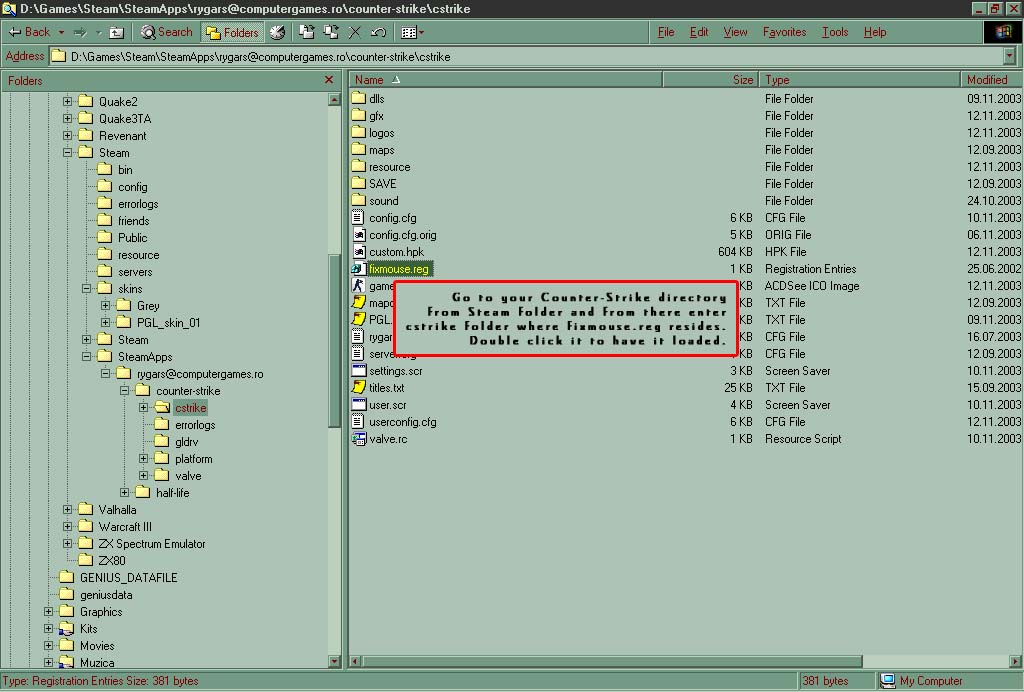Sort files by the Name column header

click(x=506, y=80)
